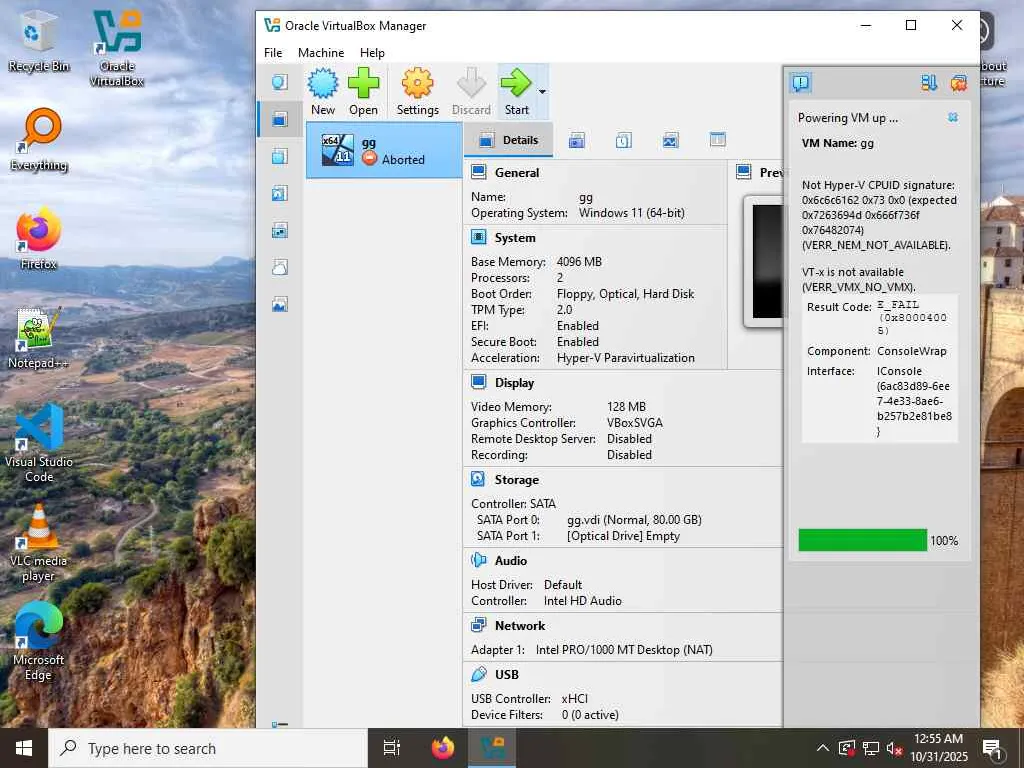Click the Base Memory value 4096 MB
This screenshot has height=768, width=1024.
(579, 262)
